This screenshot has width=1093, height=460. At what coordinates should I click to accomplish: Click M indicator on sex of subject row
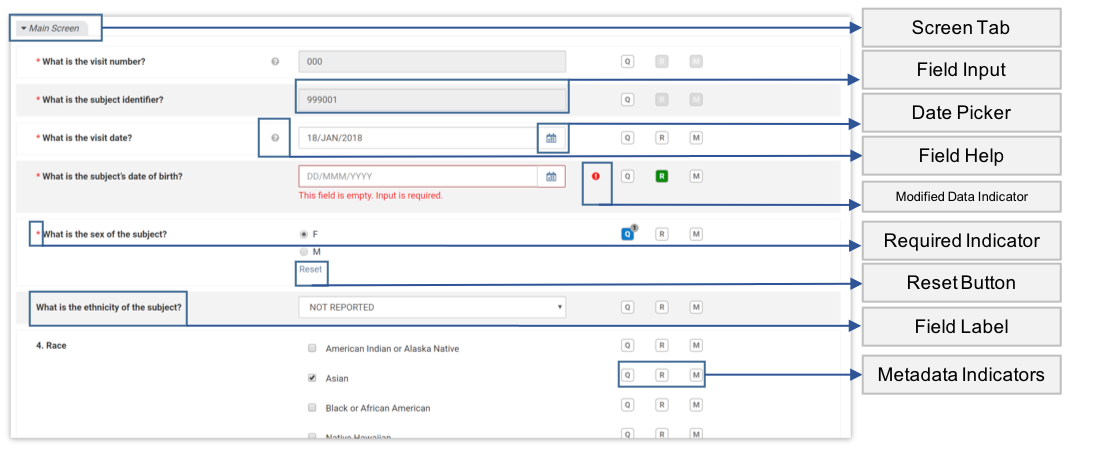coord(696,234)
